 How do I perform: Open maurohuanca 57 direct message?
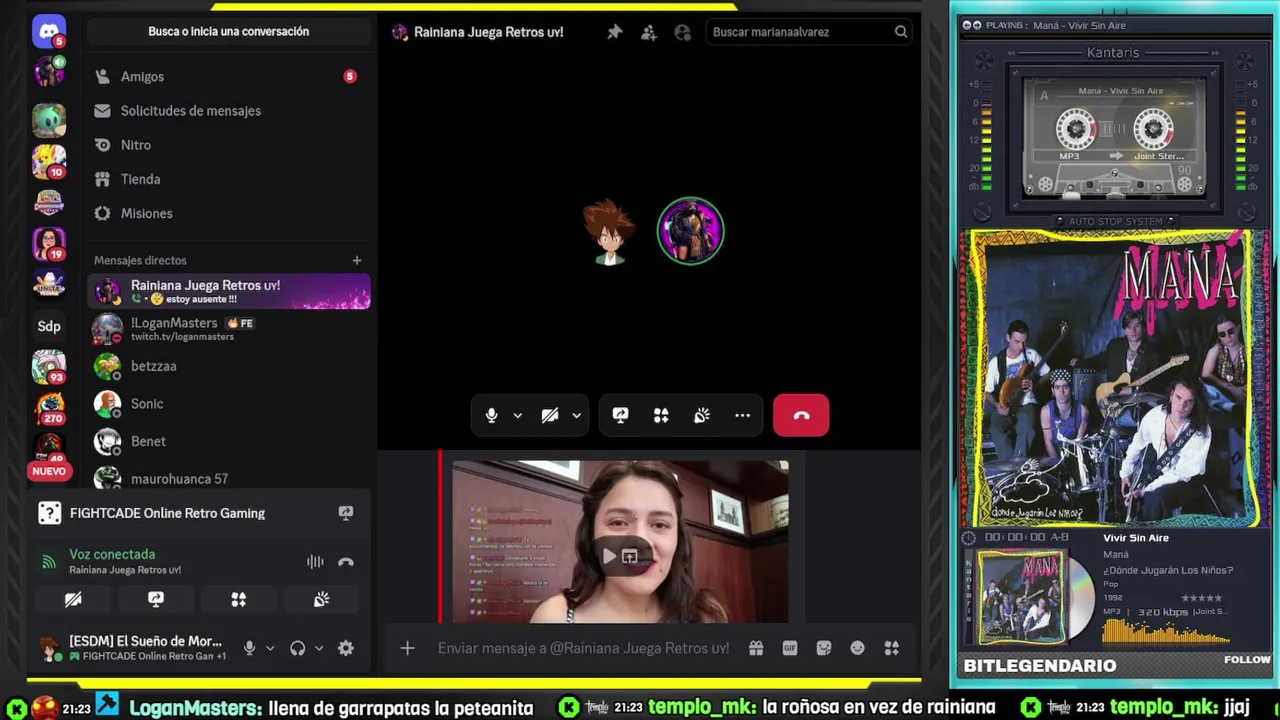point(229,478)
